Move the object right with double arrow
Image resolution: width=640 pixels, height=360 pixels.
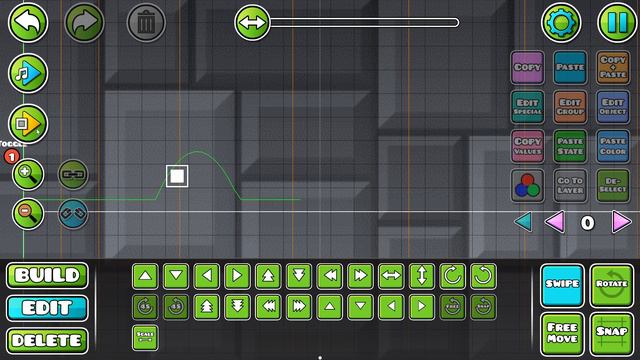(360, 276)
